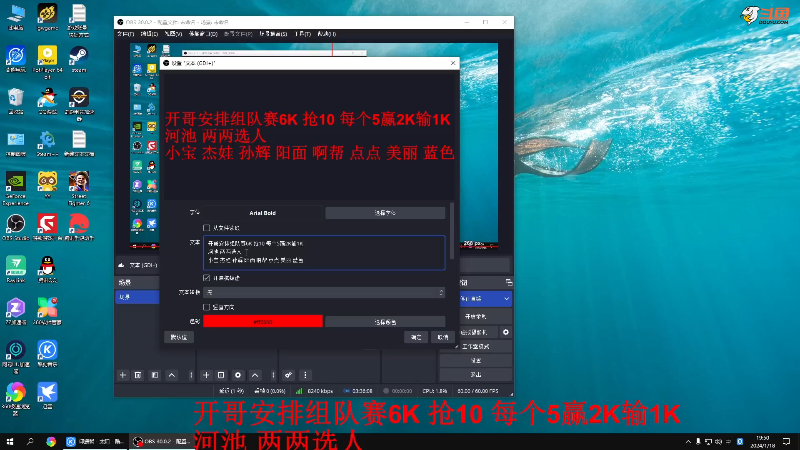This screenshot has height=450, width=800.
Task: Open the Tools menu in OBS
Action: 303,34
